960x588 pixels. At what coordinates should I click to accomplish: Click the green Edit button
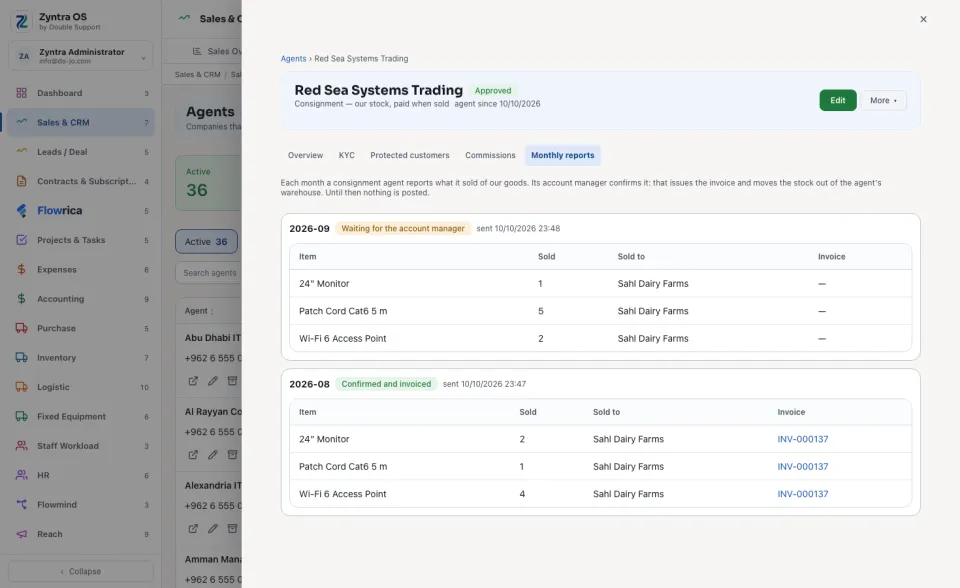click(838, 100)
